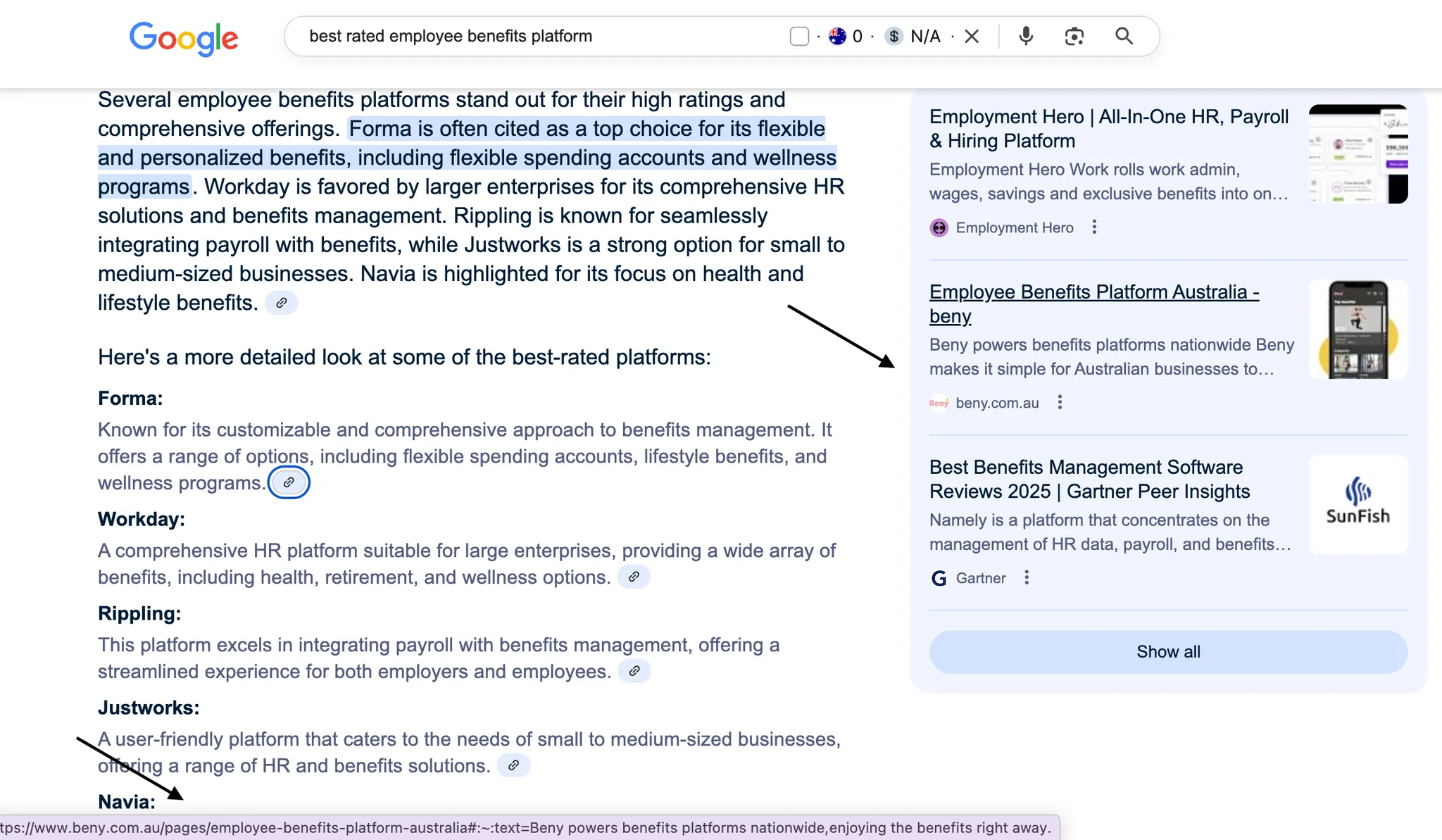Open source link icon after Justworks description
This screenshot has height=840, width=1442.
click(514, 765)
